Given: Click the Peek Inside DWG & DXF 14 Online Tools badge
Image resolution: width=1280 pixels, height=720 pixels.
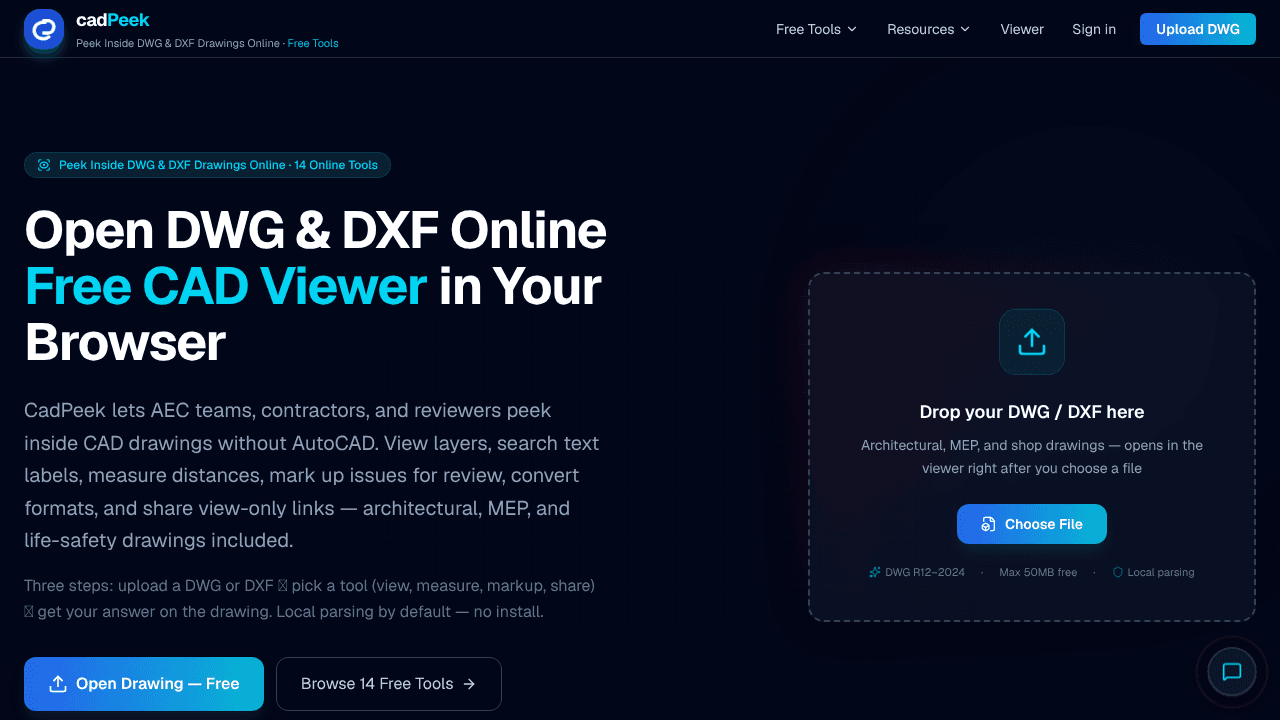Looking at the screenshot, I should pyautogui.click(x=207, y=165).
